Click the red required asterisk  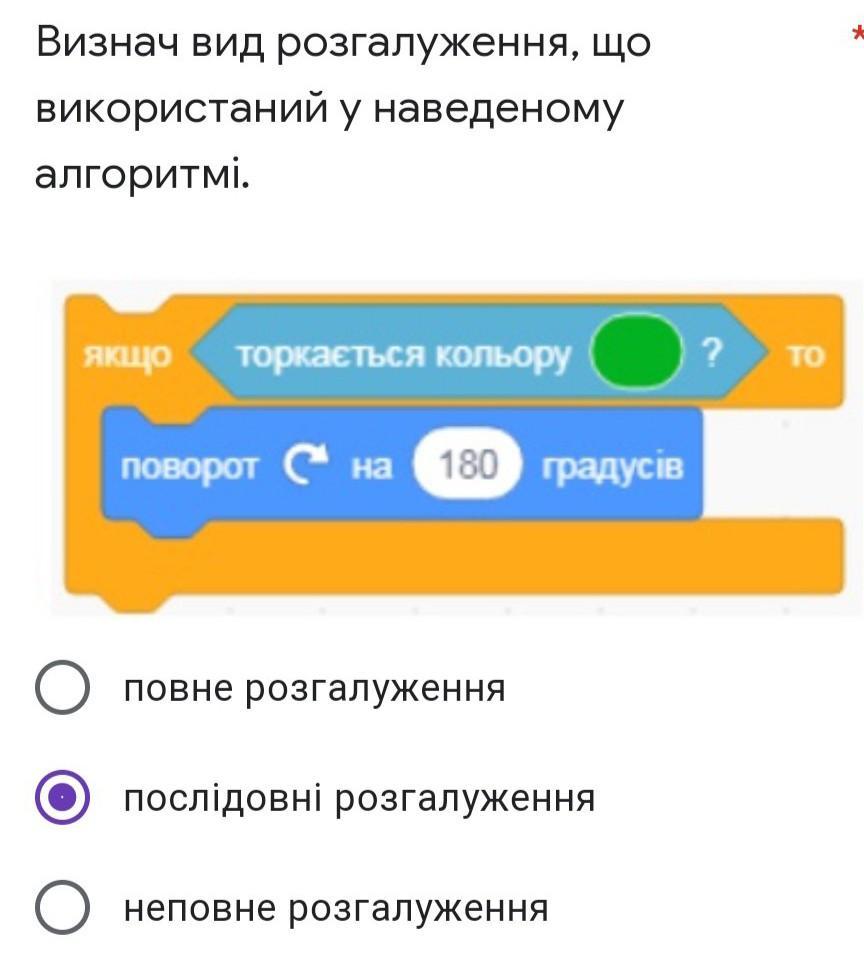(858, 35)
